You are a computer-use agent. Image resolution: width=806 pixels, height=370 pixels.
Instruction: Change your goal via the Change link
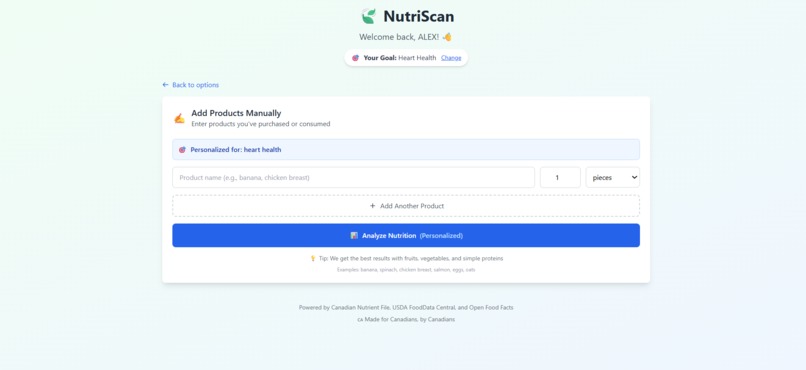click(451, 58)
